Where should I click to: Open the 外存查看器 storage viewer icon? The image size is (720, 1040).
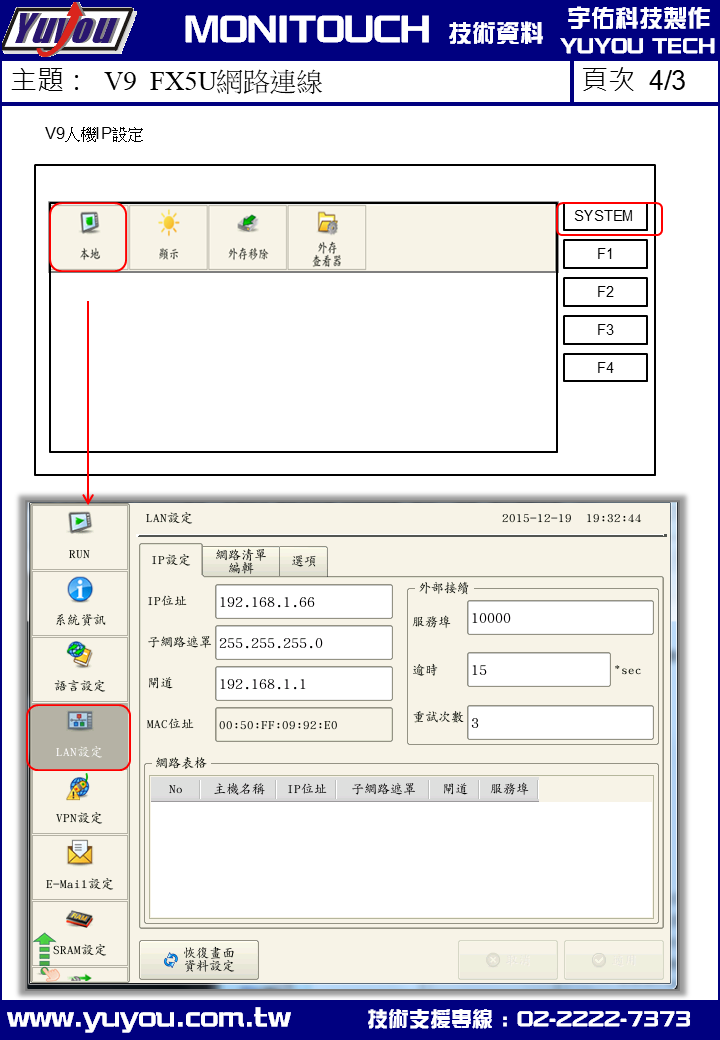[x=327, y=237]
